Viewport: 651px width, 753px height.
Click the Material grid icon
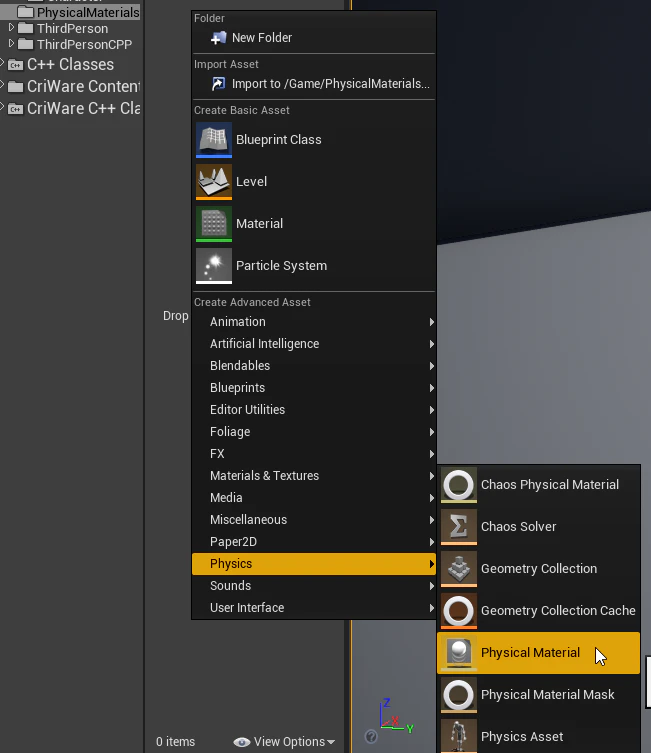click(214, 224)
